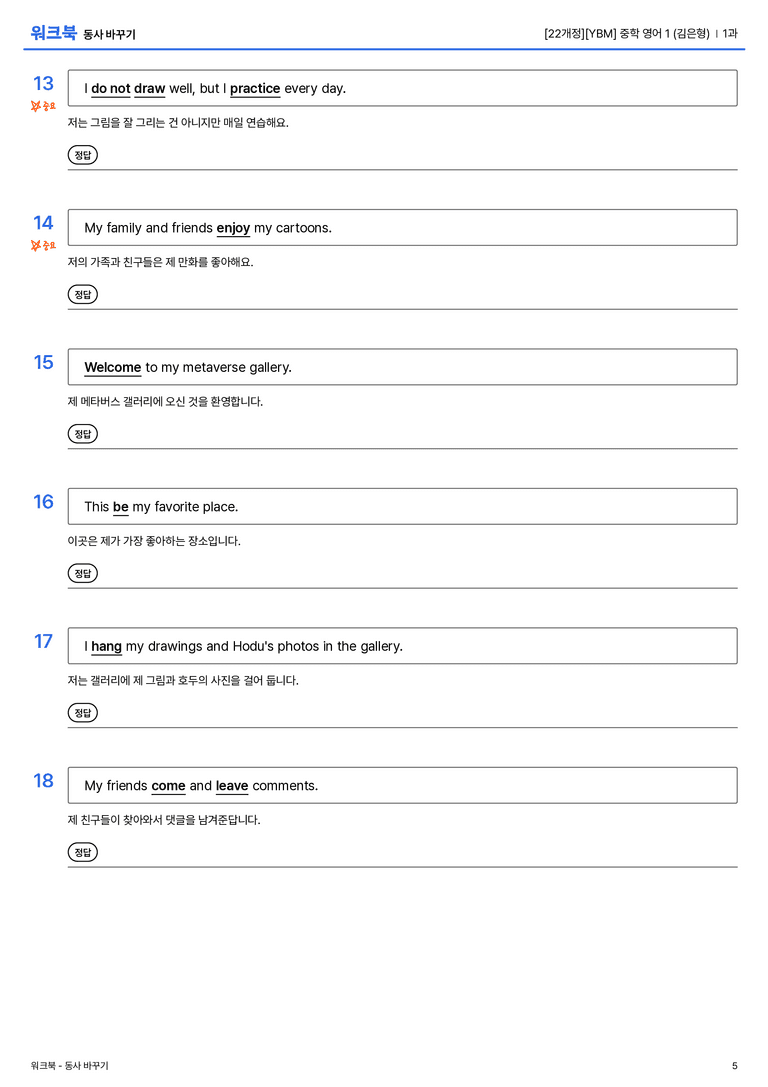This screenshot has height=1087, width=768.
Task: Click the underlined word 'be' in sentence 16
Action: tap(121, 507)
